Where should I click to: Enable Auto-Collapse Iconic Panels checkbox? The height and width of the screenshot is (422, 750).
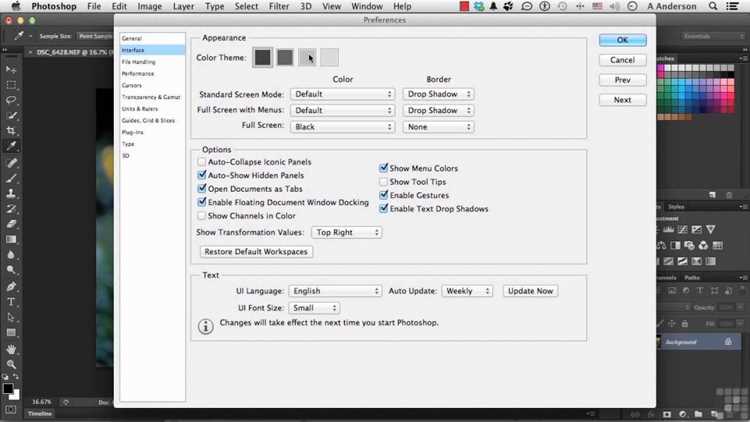pos(202,162)
